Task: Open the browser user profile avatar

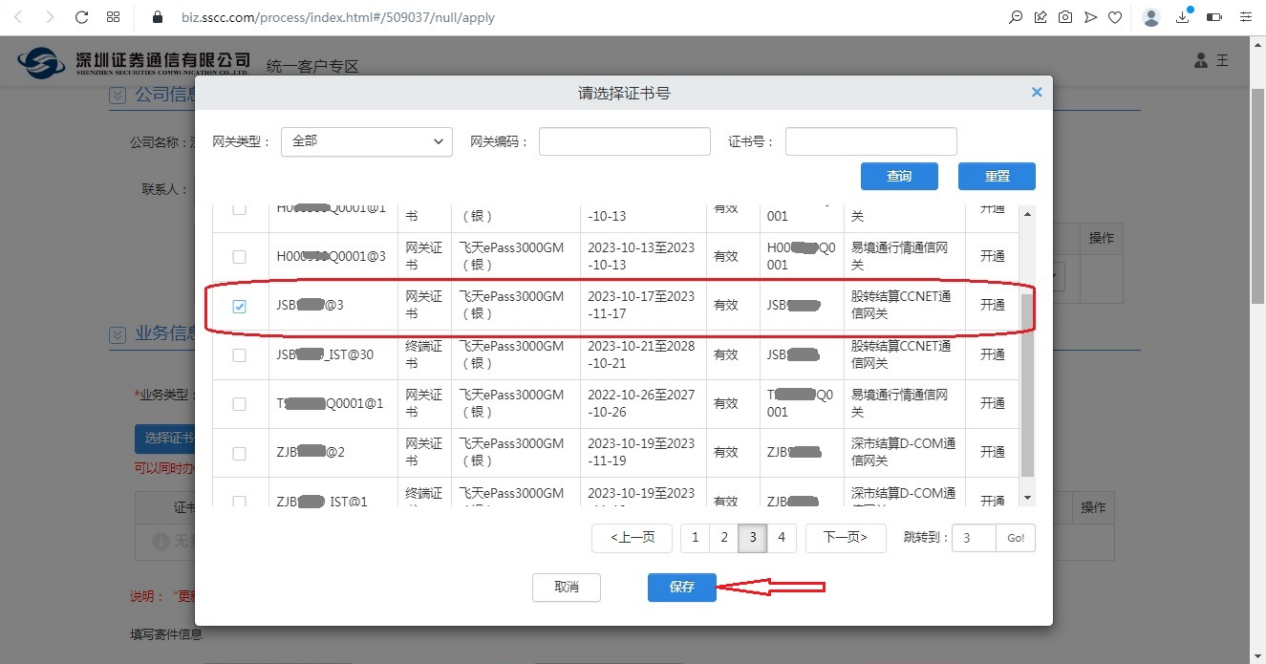Action: 1151,17
